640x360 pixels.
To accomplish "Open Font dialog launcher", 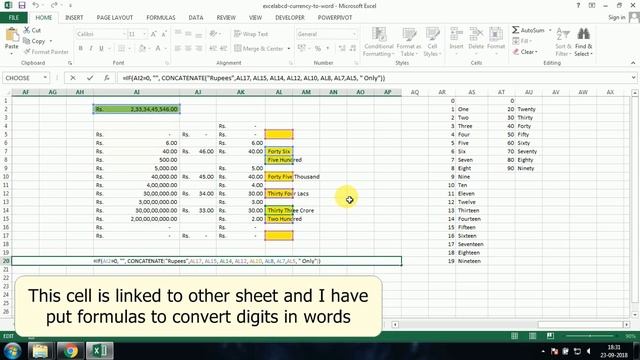I will click(167, 63).
